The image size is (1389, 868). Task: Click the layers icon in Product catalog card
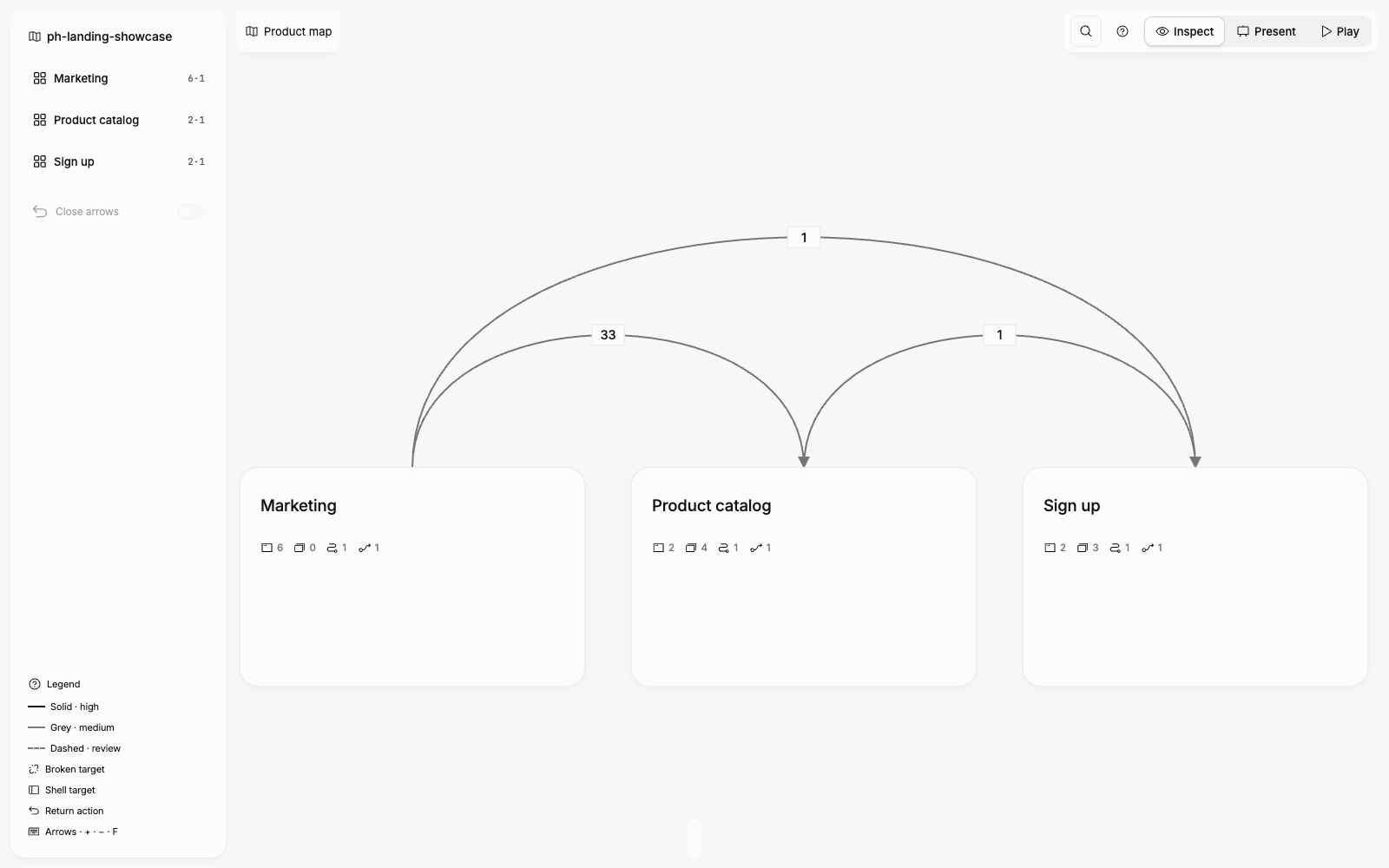coord(691,548)
